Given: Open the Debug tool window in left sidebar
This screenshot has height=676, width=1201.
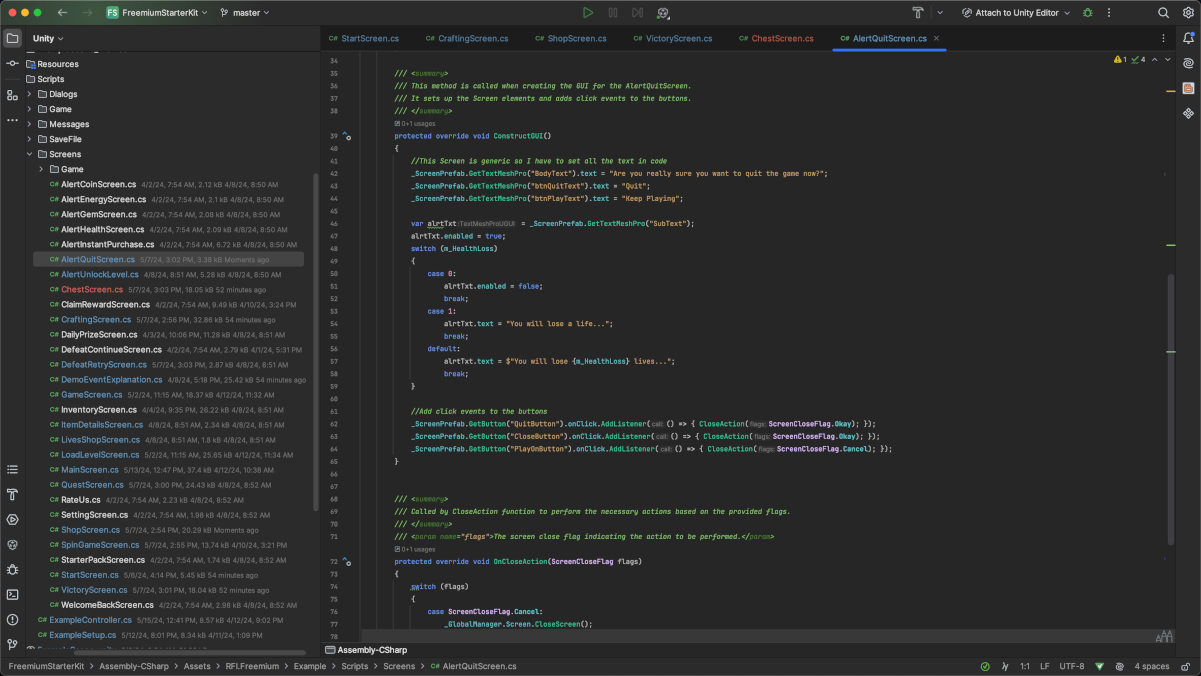Looking at the screenshot, I should 12,569.
